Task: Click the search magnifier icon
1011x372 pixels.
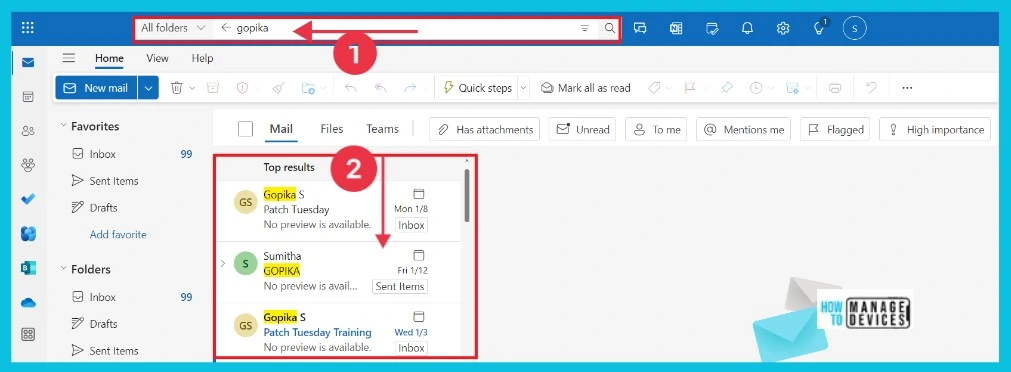Action: (609, 28)
